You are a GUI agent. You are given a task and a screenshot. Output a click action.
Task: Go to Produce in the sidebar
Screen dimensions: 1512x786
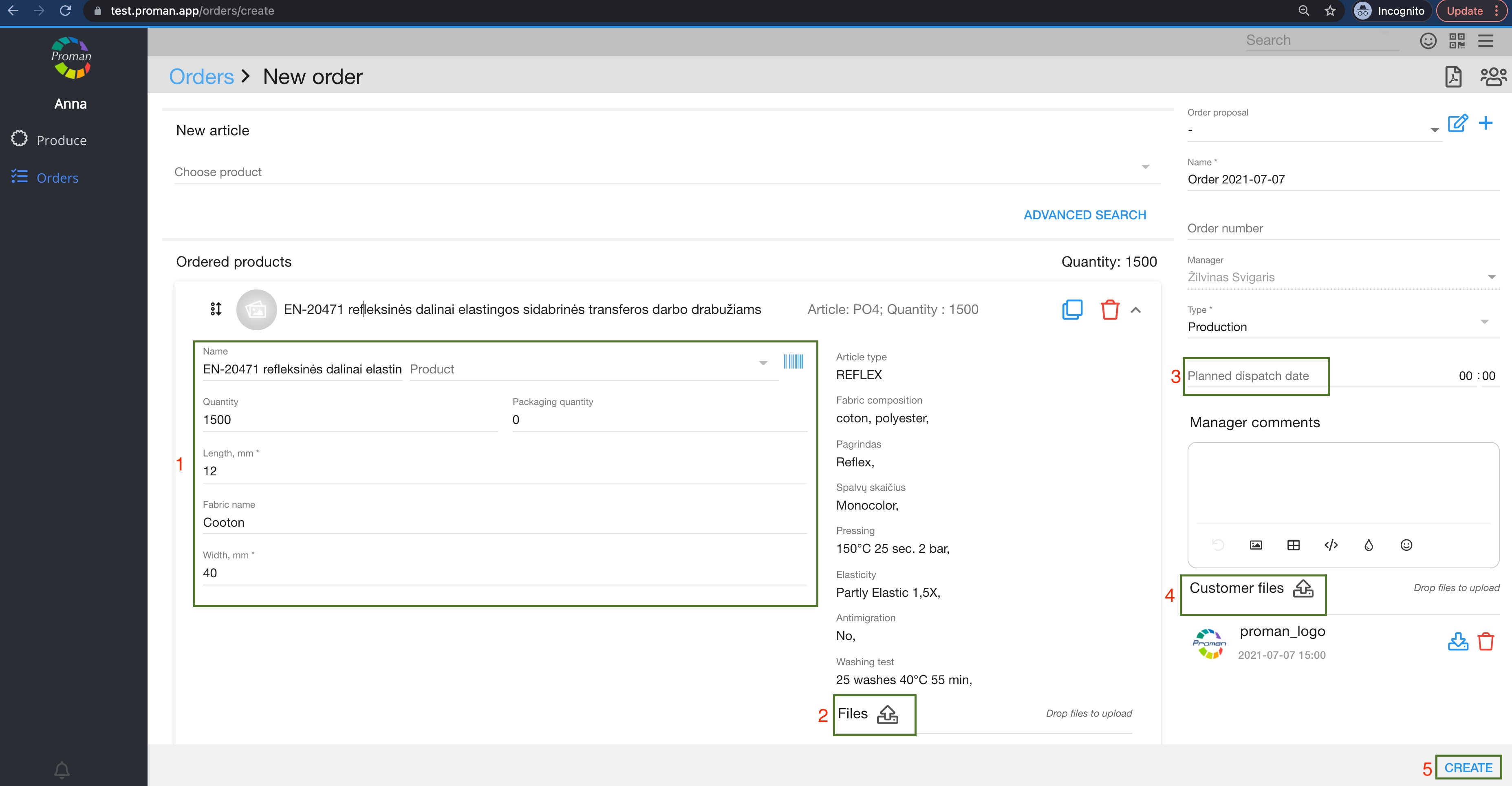61,140
